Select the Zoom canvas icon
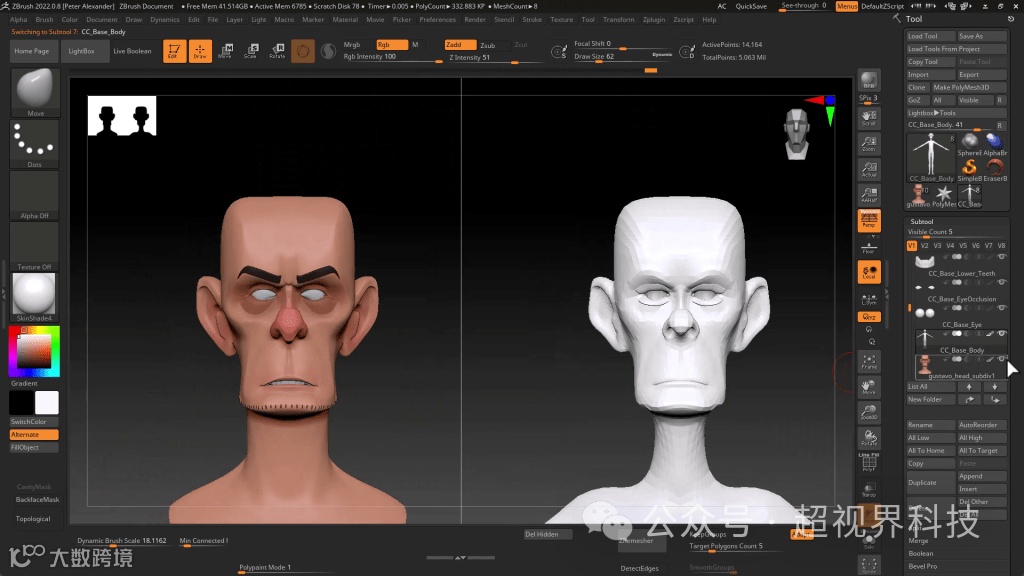Image resolution: width=1024 pixels, height=576 pixels. click(x=869, y=145)
